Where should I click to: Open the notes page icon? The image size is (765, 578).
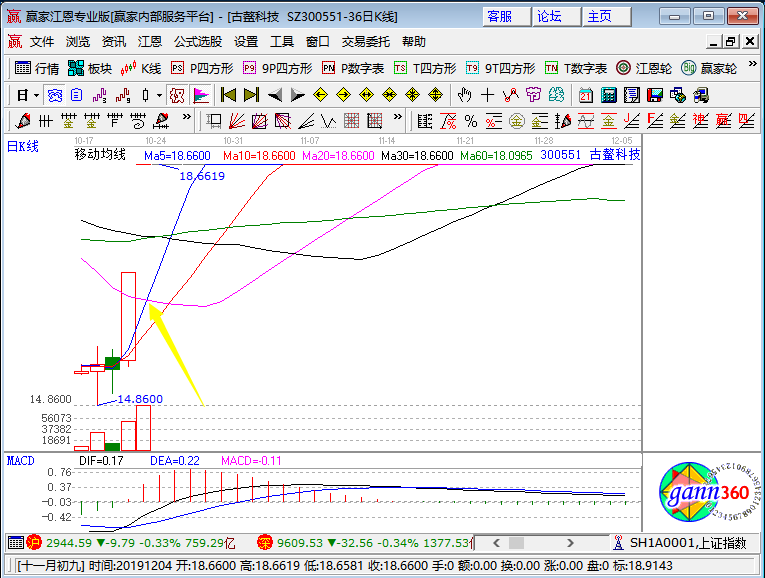tap(632, 95)
